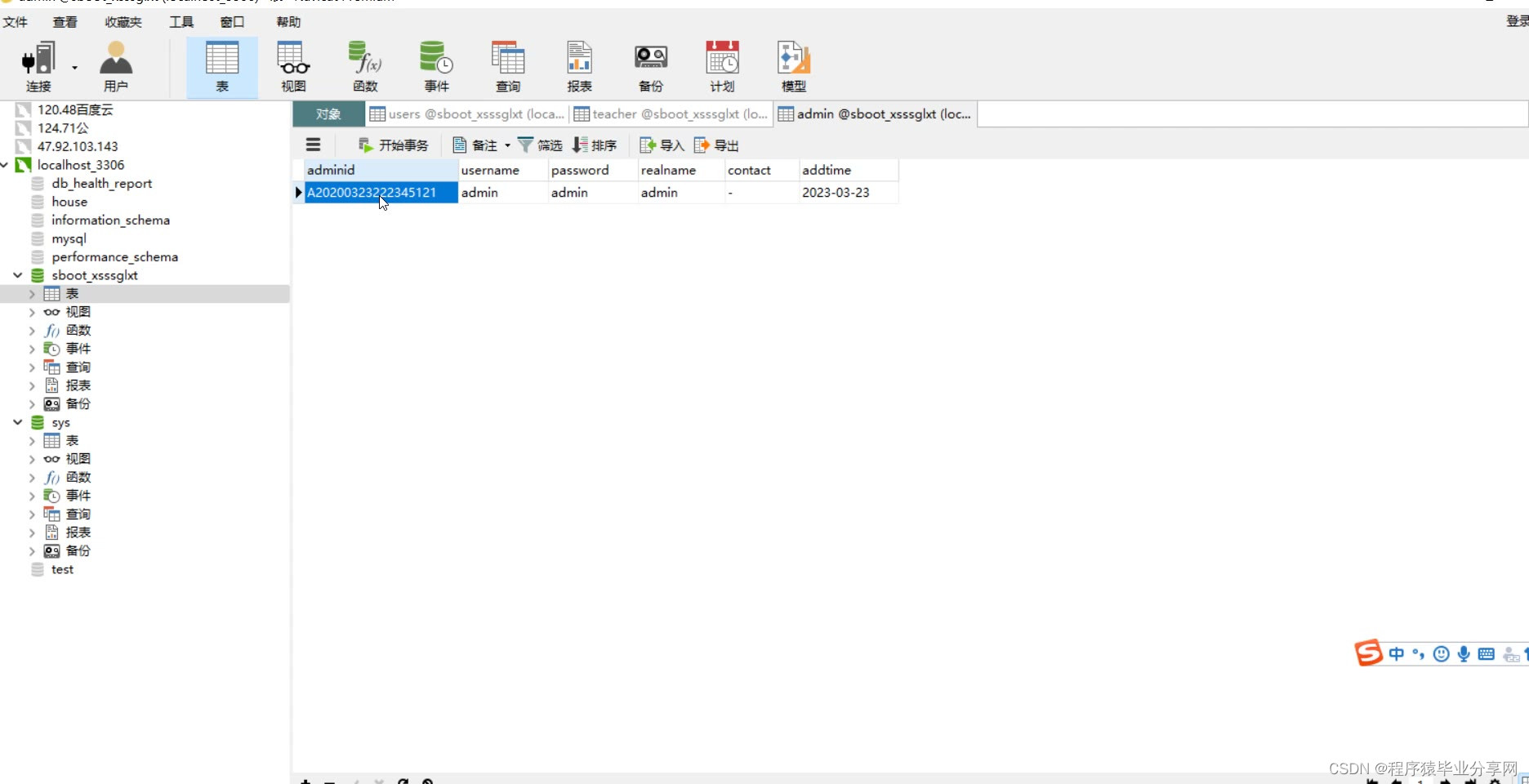Expand 表 under sys database
1529x784 pixels.
click(32, 441)
